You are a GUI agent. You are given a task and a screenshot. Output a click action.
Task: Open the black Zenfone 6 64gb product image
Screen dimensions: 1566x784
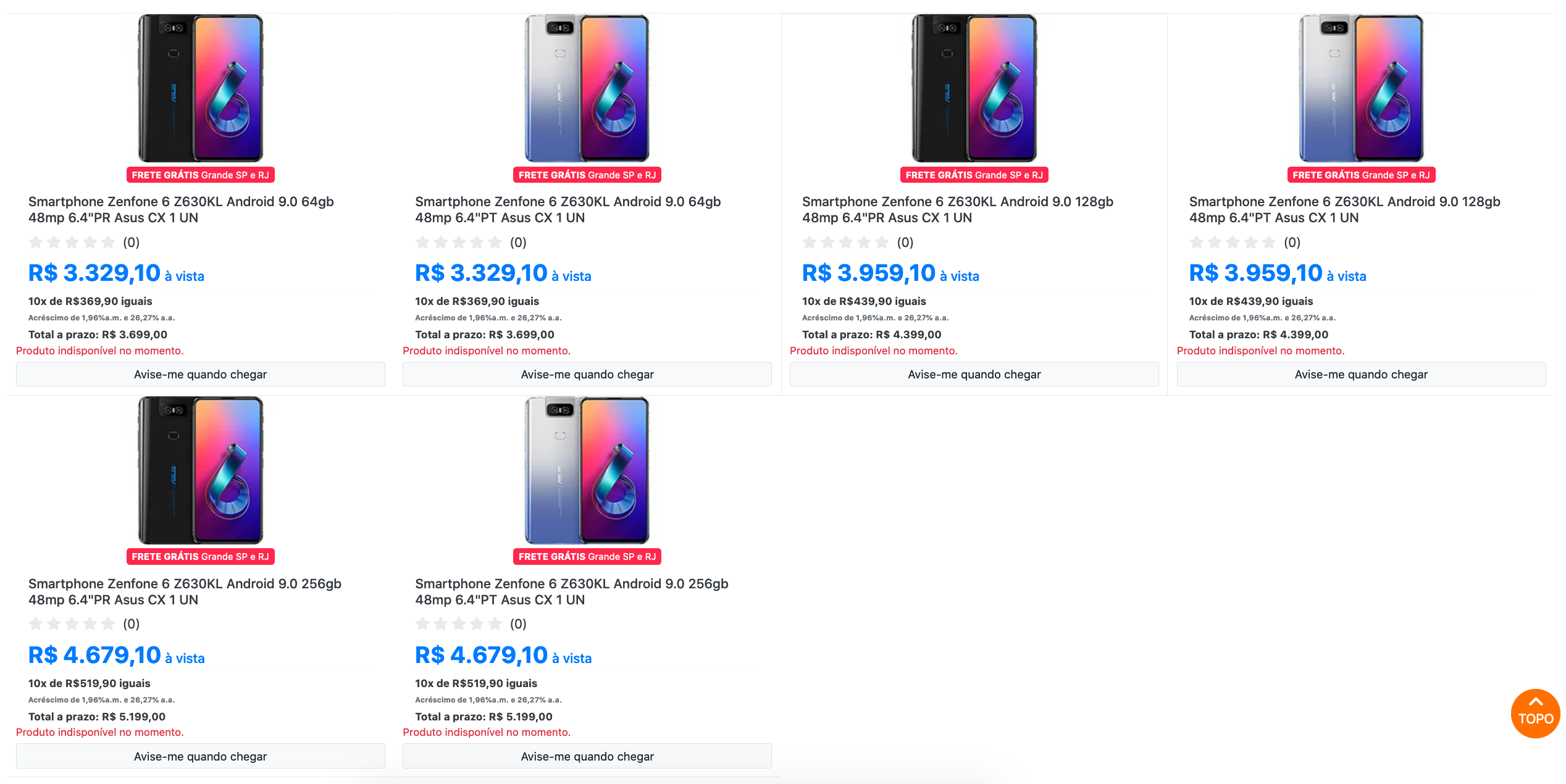tap(201, 88)
